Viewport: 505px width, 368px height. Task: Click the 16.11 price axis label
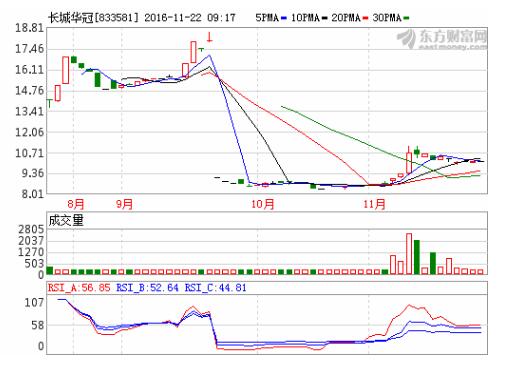[29, 70]
